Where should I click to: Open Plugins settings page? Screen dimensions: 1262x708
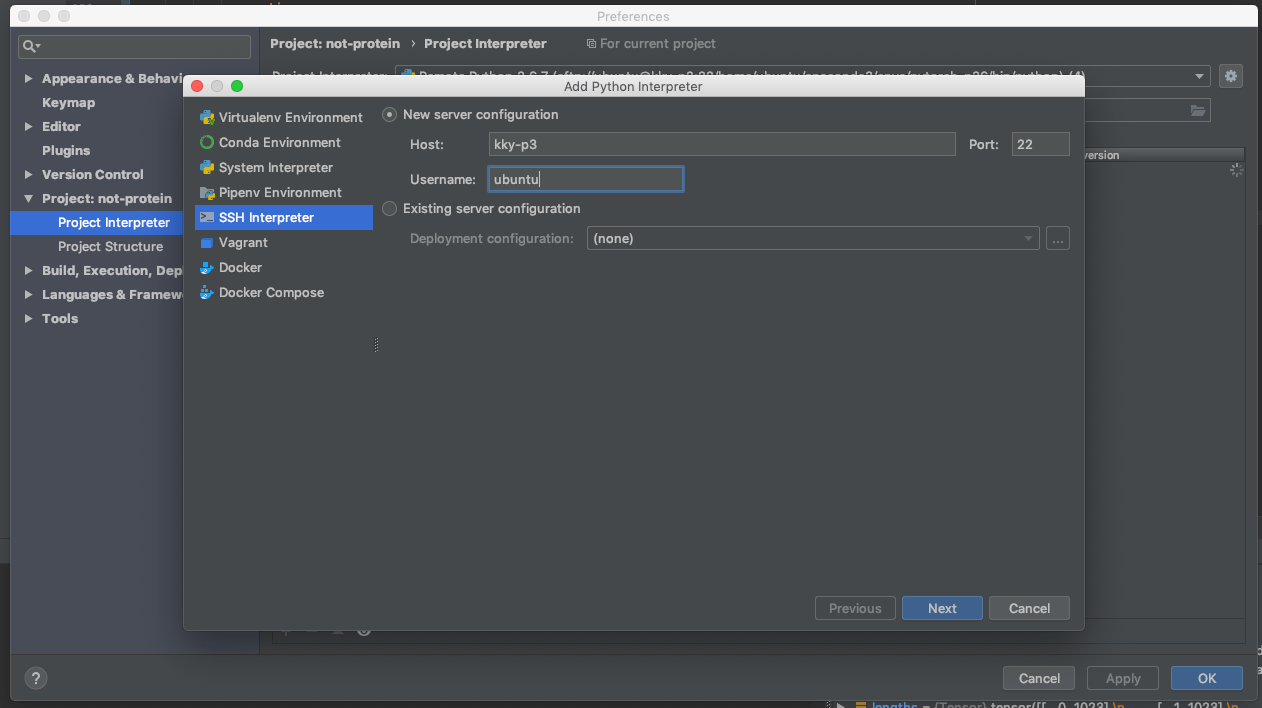click(x=66, y=150)
